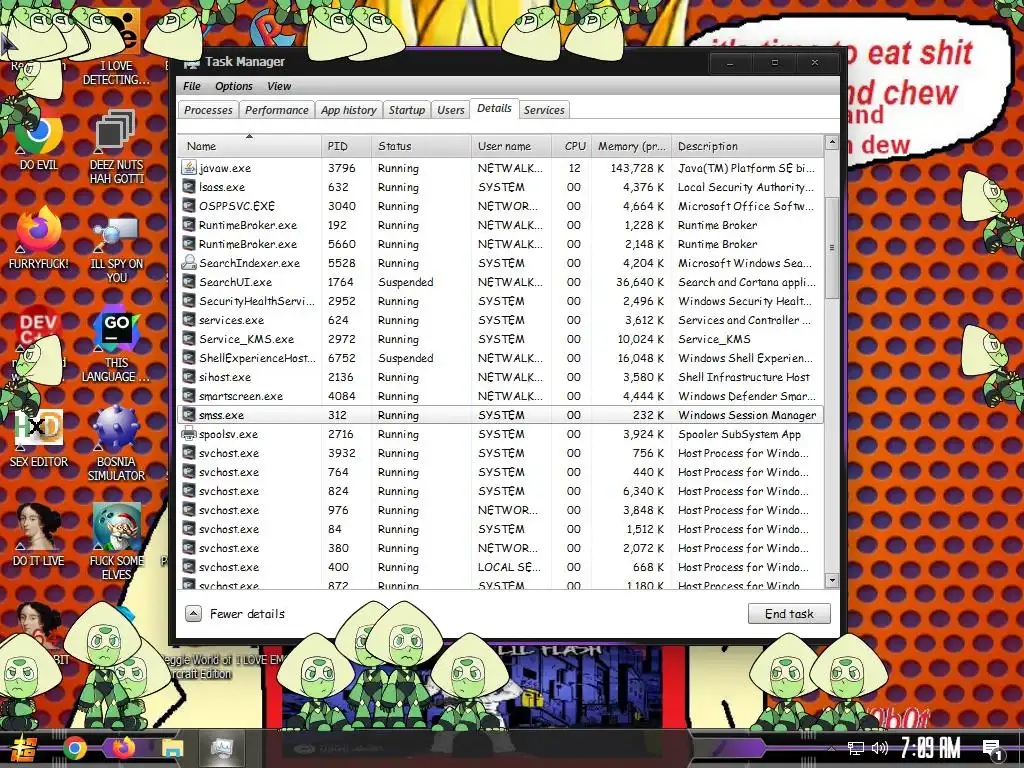The image size is (1024, 768).
Task: Switch to the Processes tab
Action: tap(208, 110)
